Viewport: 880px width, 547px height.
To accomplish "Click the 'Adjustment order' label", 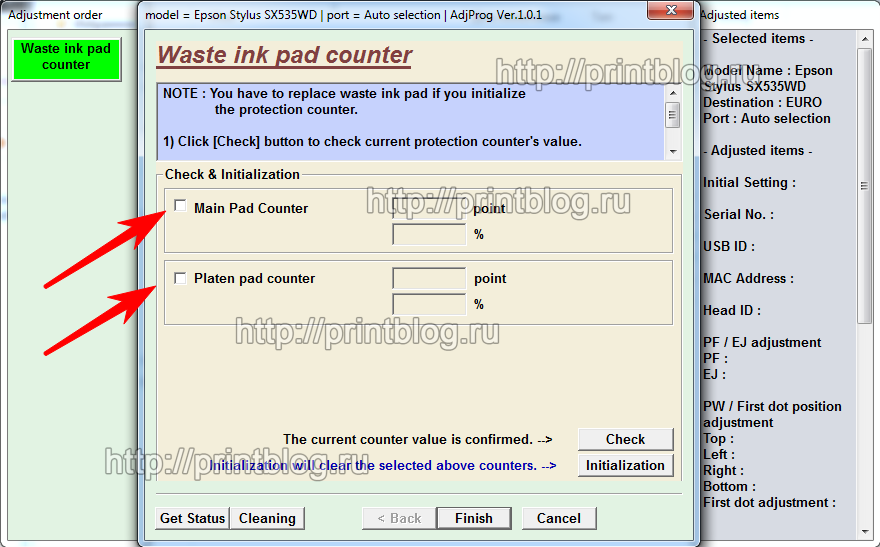I will 55,15.
